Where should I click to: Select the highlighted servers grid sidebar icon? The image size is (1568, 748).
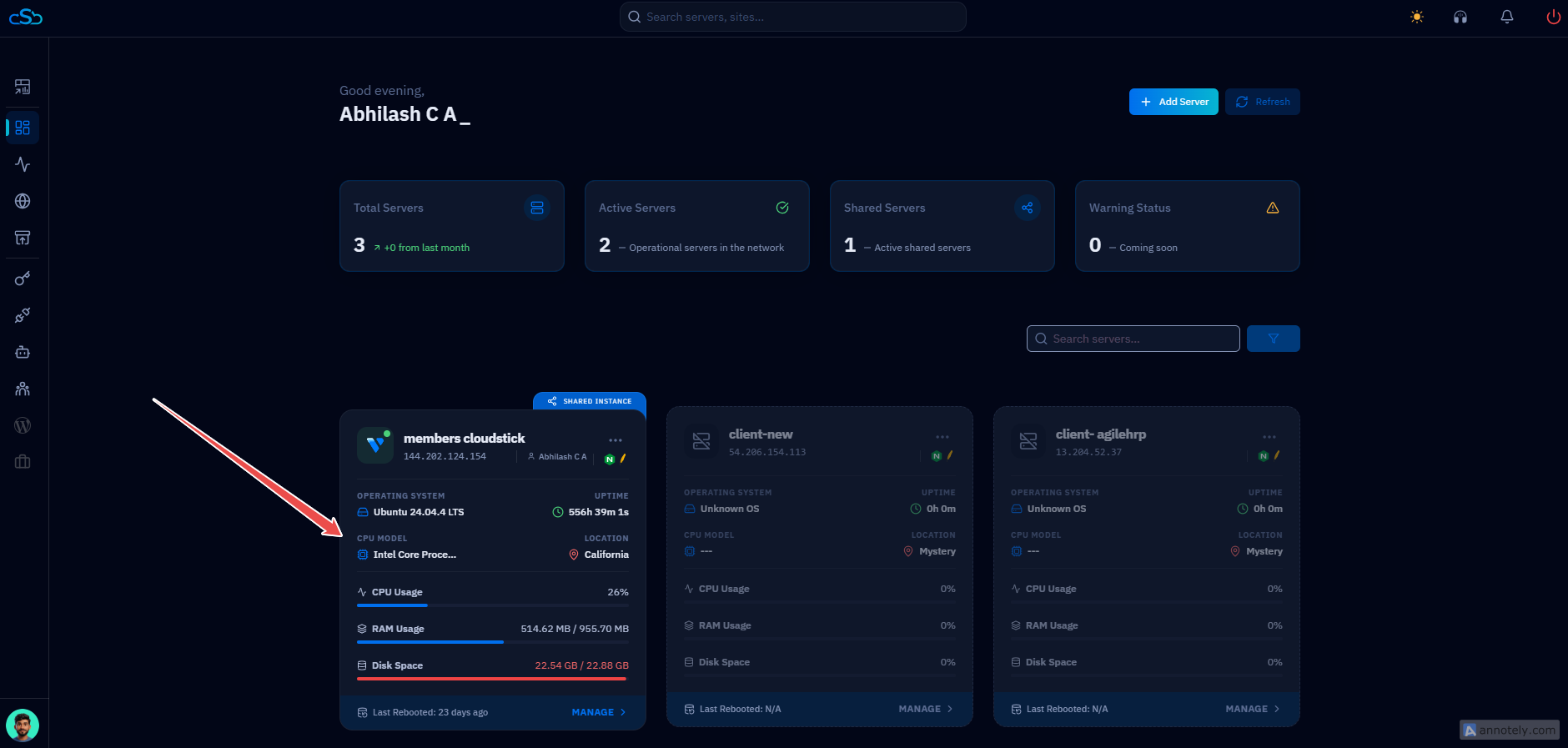[23, 128]
